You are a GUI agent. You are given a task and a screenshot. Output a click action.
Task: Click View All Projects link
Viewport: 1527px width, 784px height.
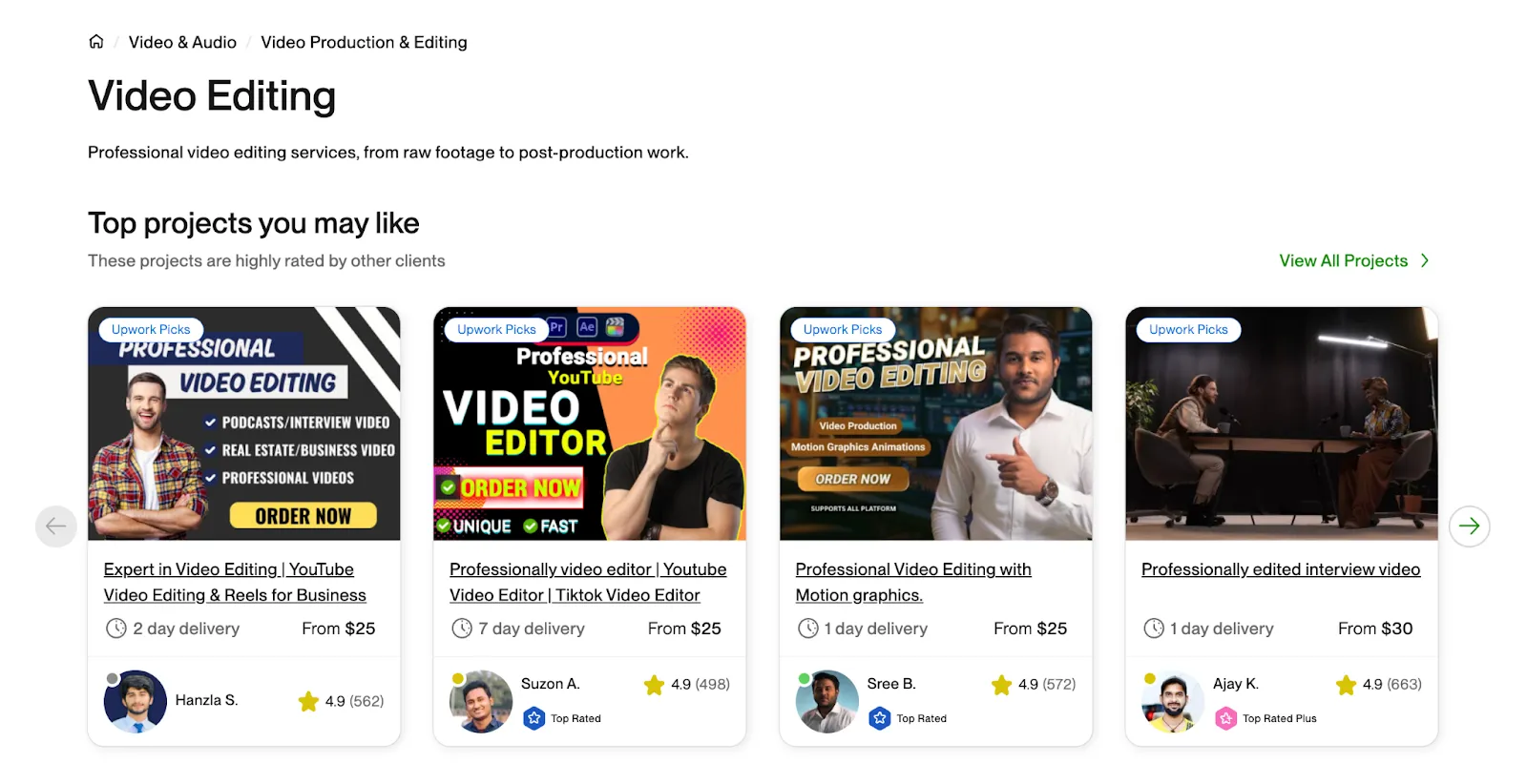[x=1343, y=260]
